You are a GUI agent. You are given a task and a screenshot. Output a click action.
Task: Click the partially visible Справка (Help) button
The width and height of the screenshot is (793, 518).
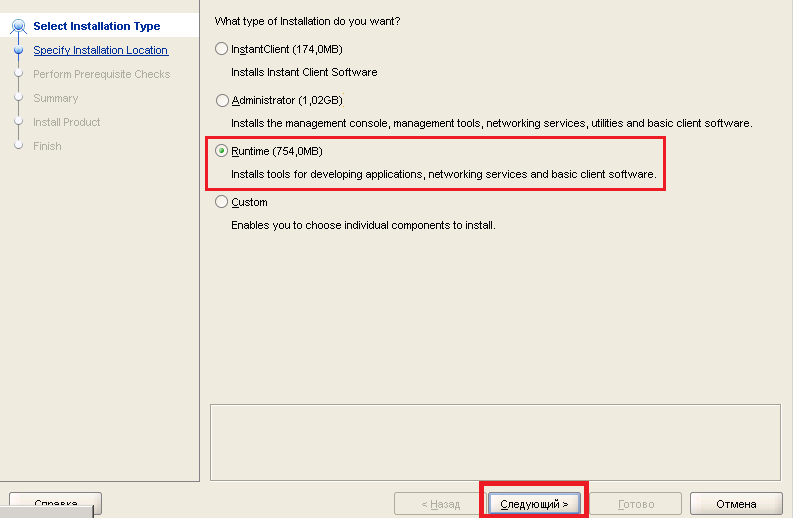coord(56,502)
